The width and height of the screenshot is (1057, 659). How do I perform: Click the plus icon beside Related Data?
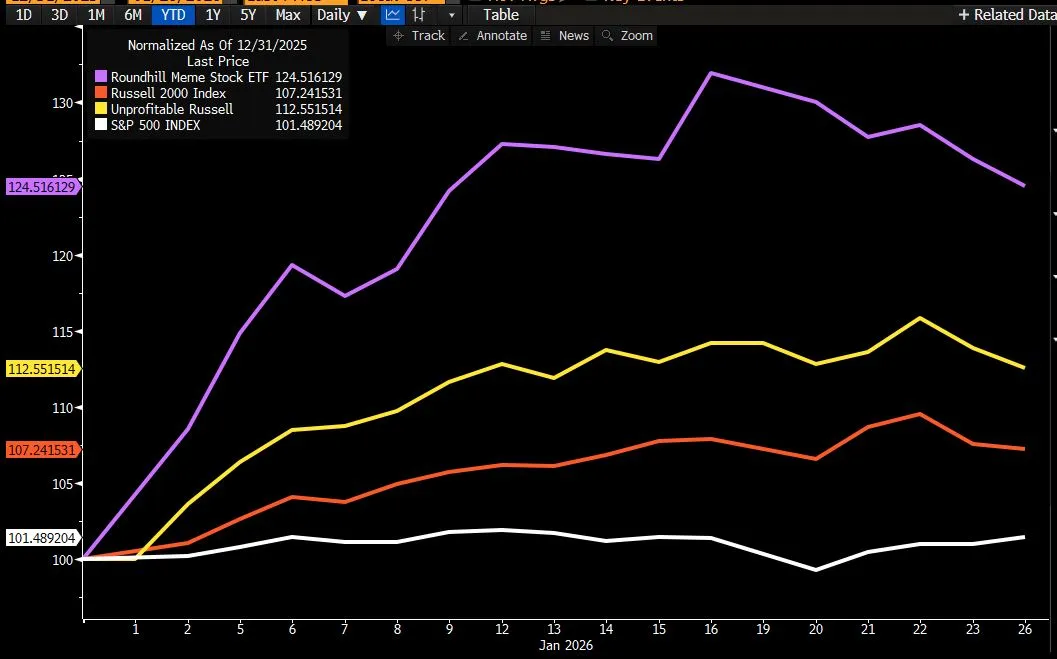pos(964,15)
